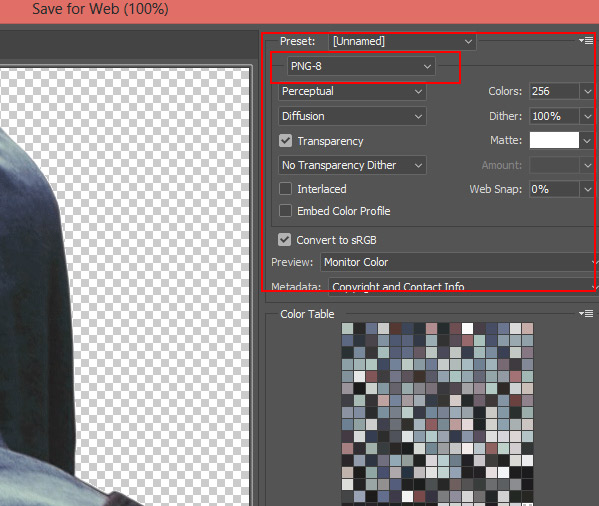The width and height of the screenshot is (599, 506).
Task: Open the Perceptual color reduction dropdown
Action: 352,91
